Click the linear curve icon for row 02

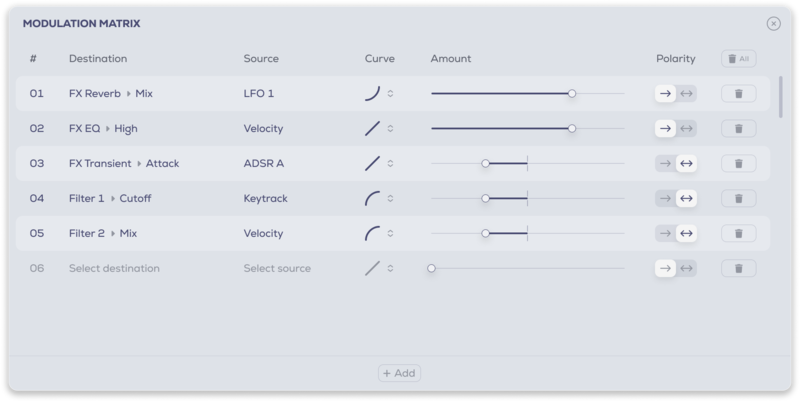(x=372, y=129)
